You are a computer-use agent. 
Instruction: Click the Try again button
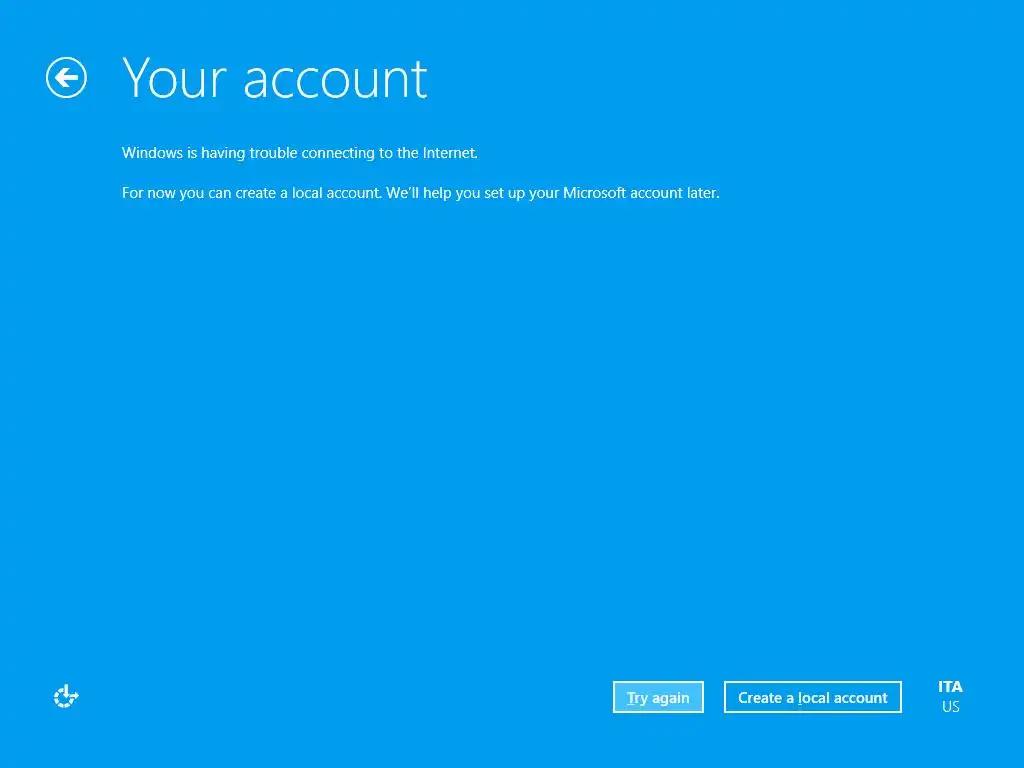click(x=658, y=697)
